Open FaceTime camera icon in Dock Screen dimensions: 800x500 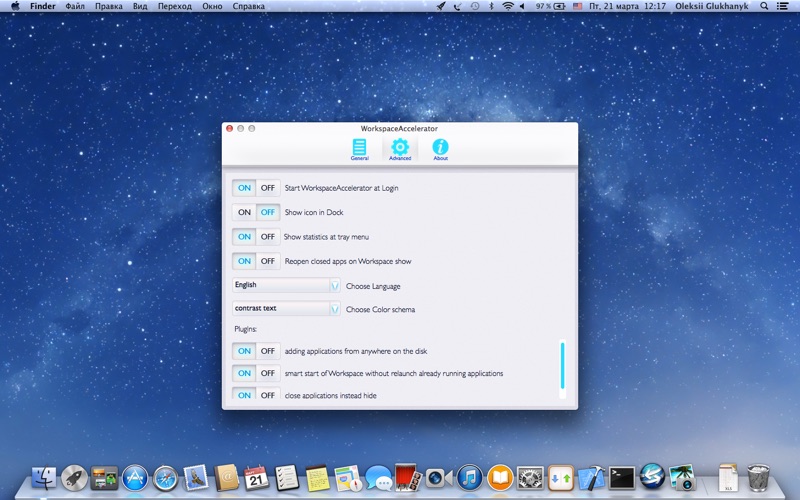(439, 478)
